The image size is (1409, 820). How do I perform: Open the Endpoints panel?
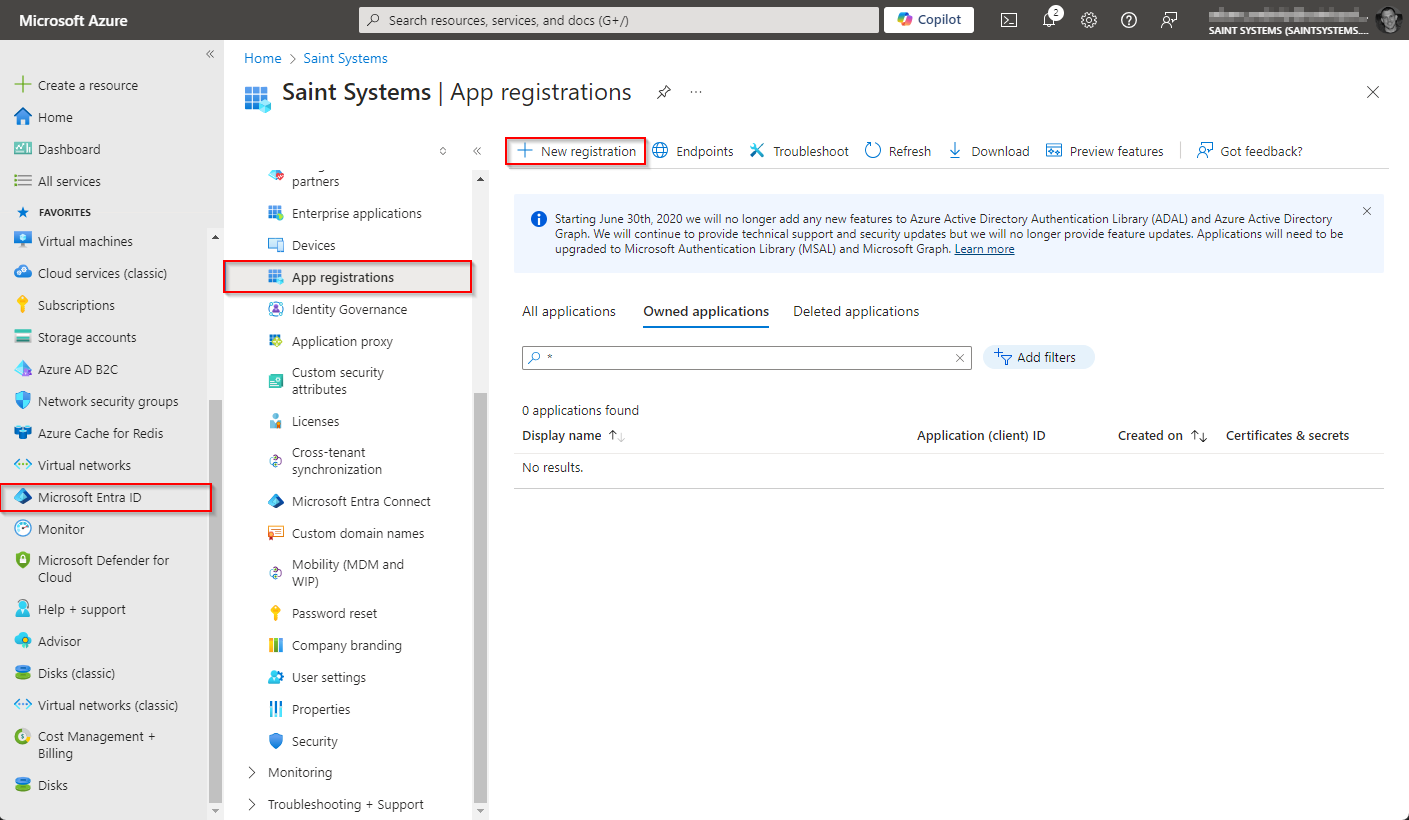point(692,150)
